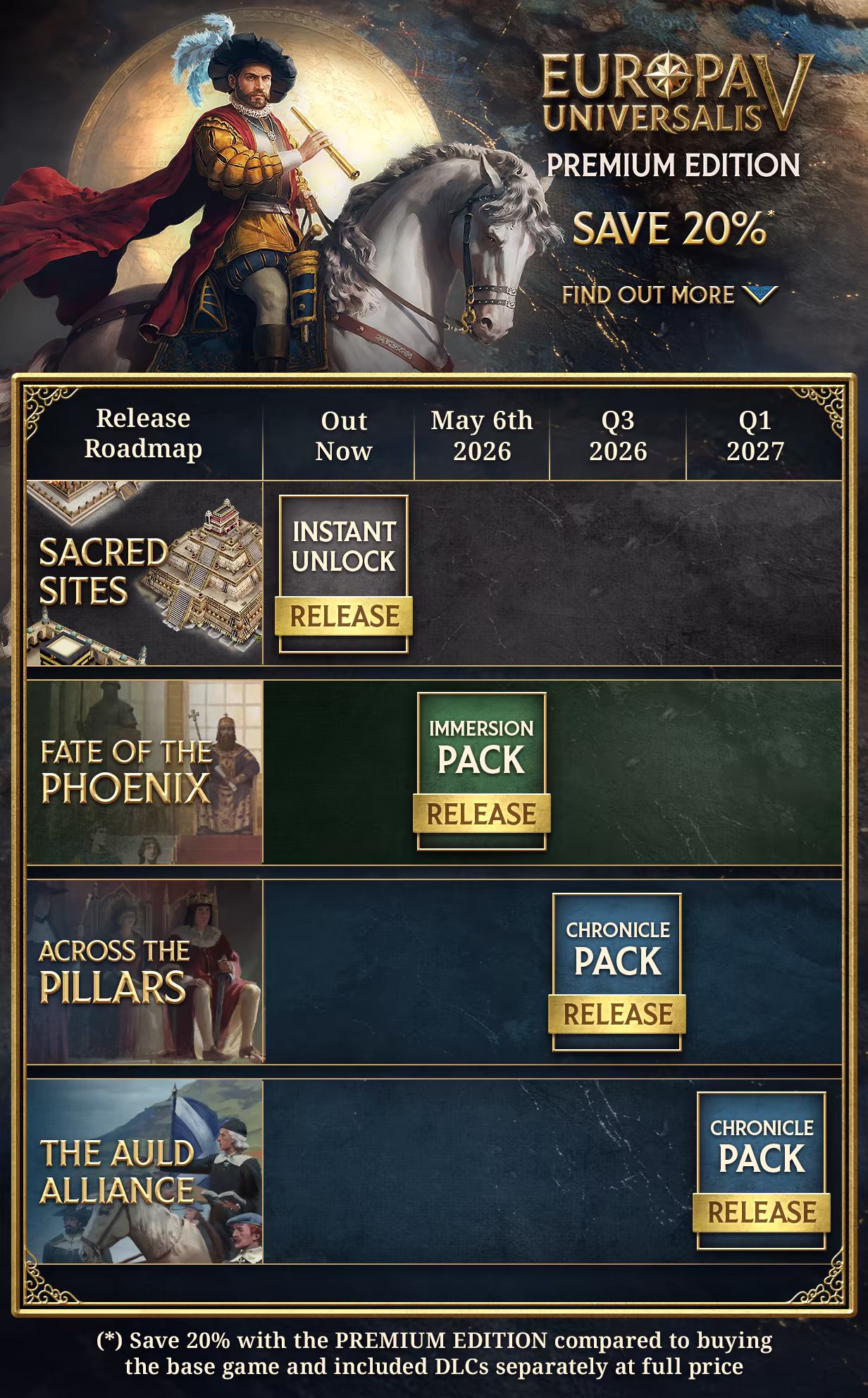Click the Instant Unlock badge

point(344,574)
